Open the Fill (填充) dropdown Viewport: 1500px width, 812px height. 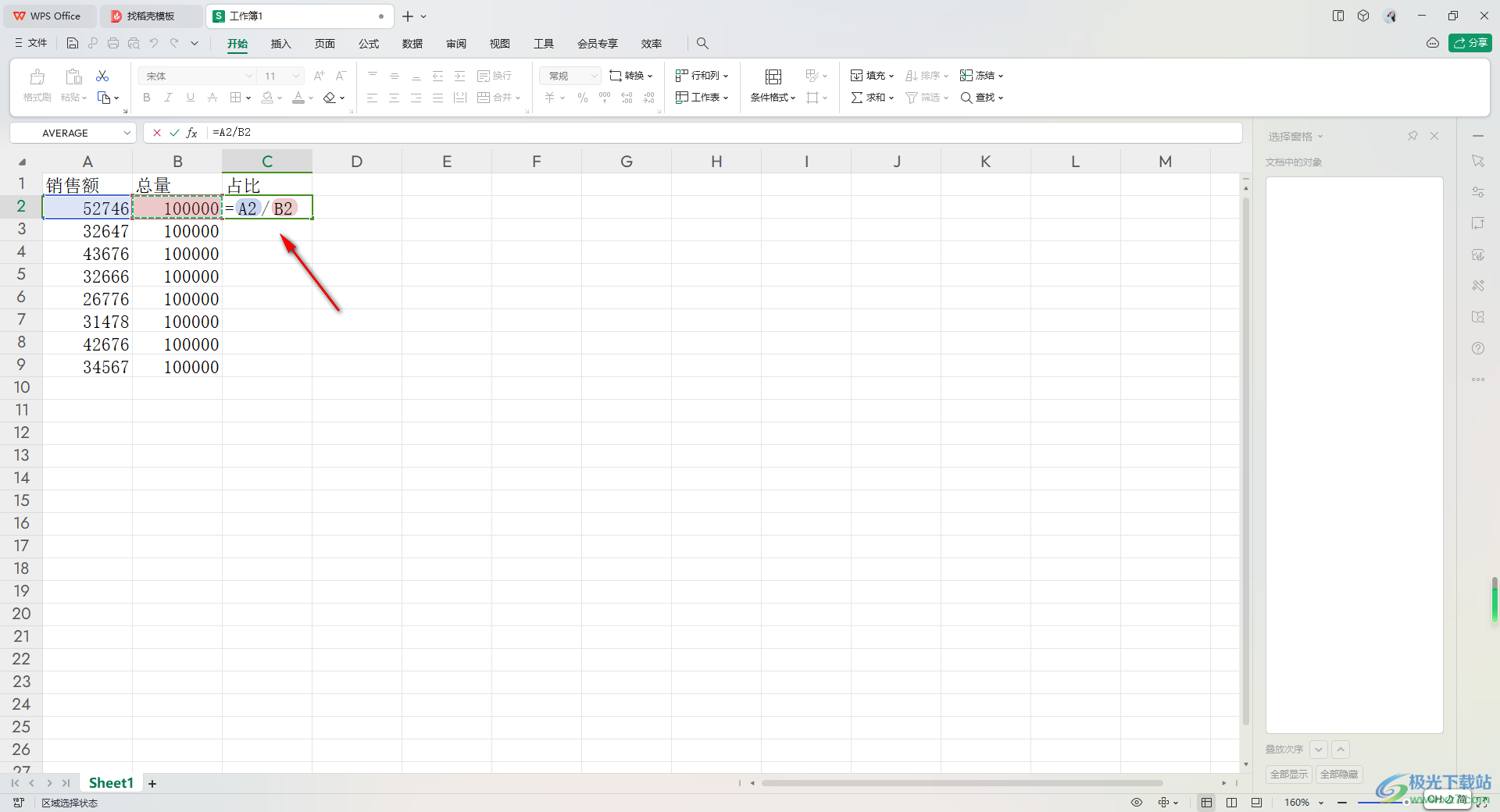(873, 76)
